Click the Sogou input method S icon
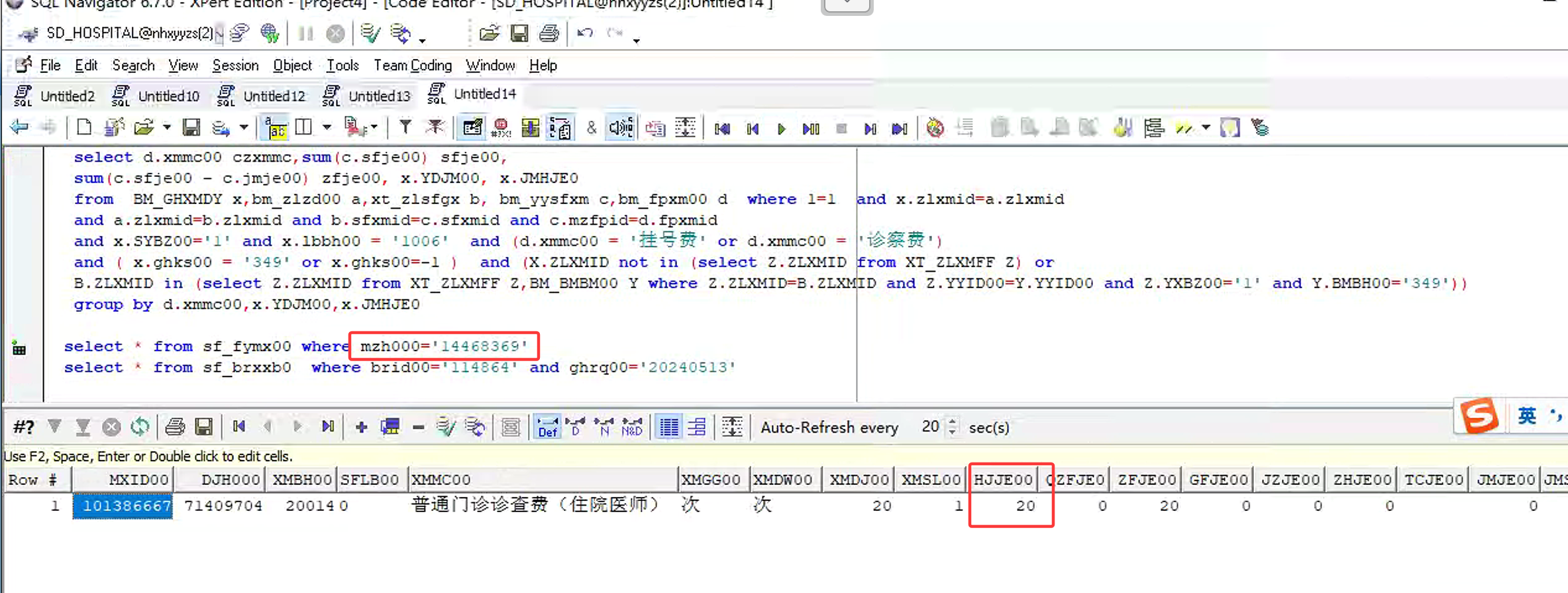This screenshot has width=1568, height=593. point(1479,416)
